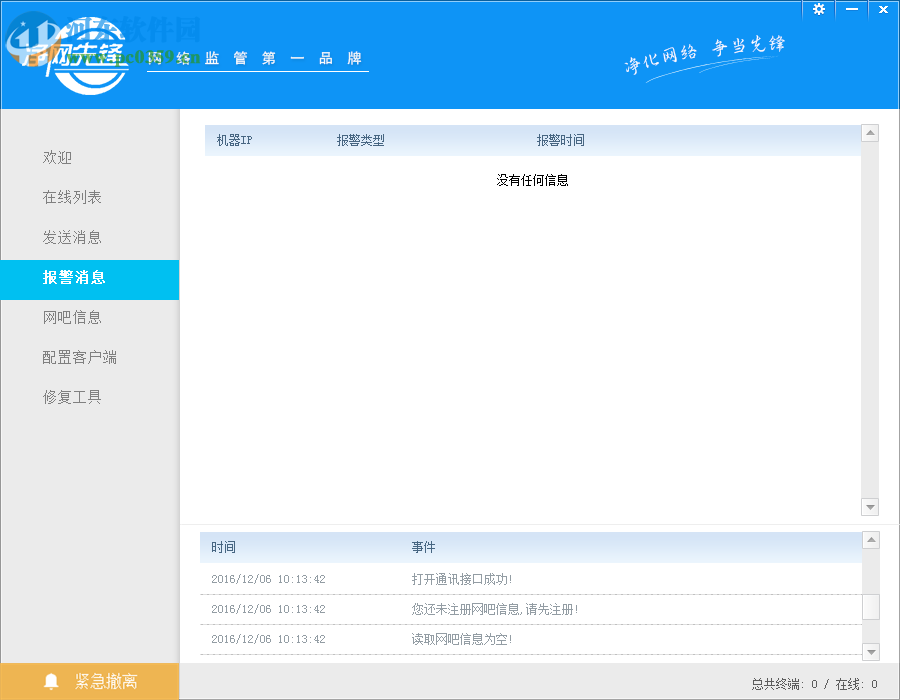Click the 报警时间 column header
This screenshot has height=700, width=900.
coord(560,140)
